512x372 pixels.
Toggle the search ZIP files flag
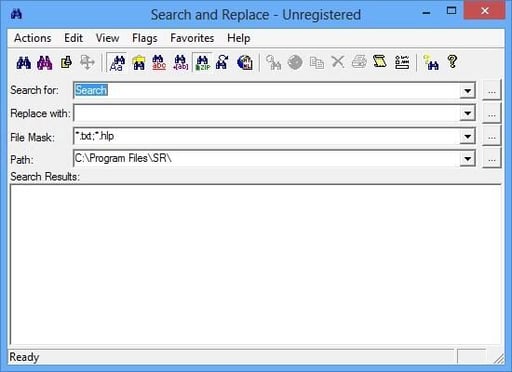point(202,62)
